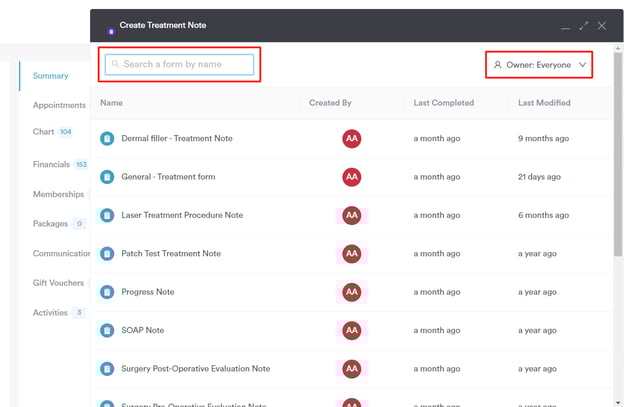Image resolution: width=624 pixels, height=407 pixels.
Task: Click the Name column header
Action: tap(111, 103)
